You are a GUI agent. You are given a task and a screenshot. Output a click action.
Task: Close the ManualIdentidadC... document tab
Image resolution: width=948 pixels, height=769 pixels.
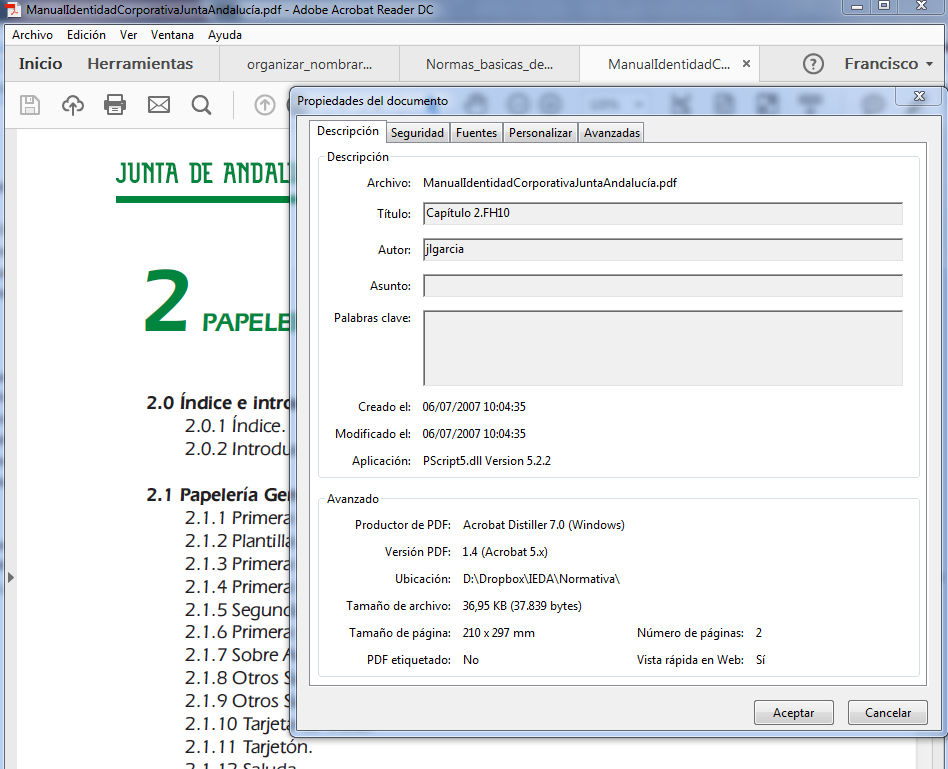coord(747,63)
